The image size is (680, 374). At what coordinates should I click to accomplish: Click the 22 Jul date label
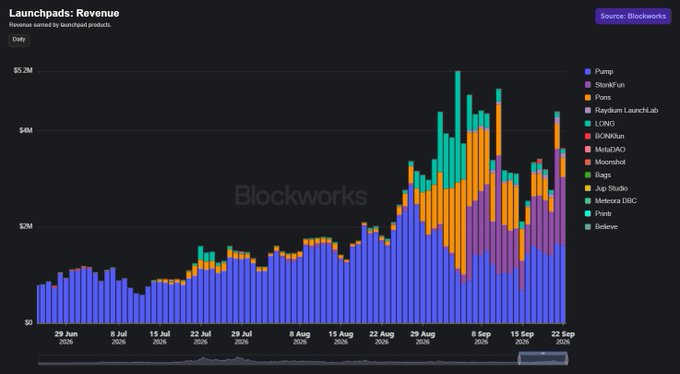[x=201, y=335]
